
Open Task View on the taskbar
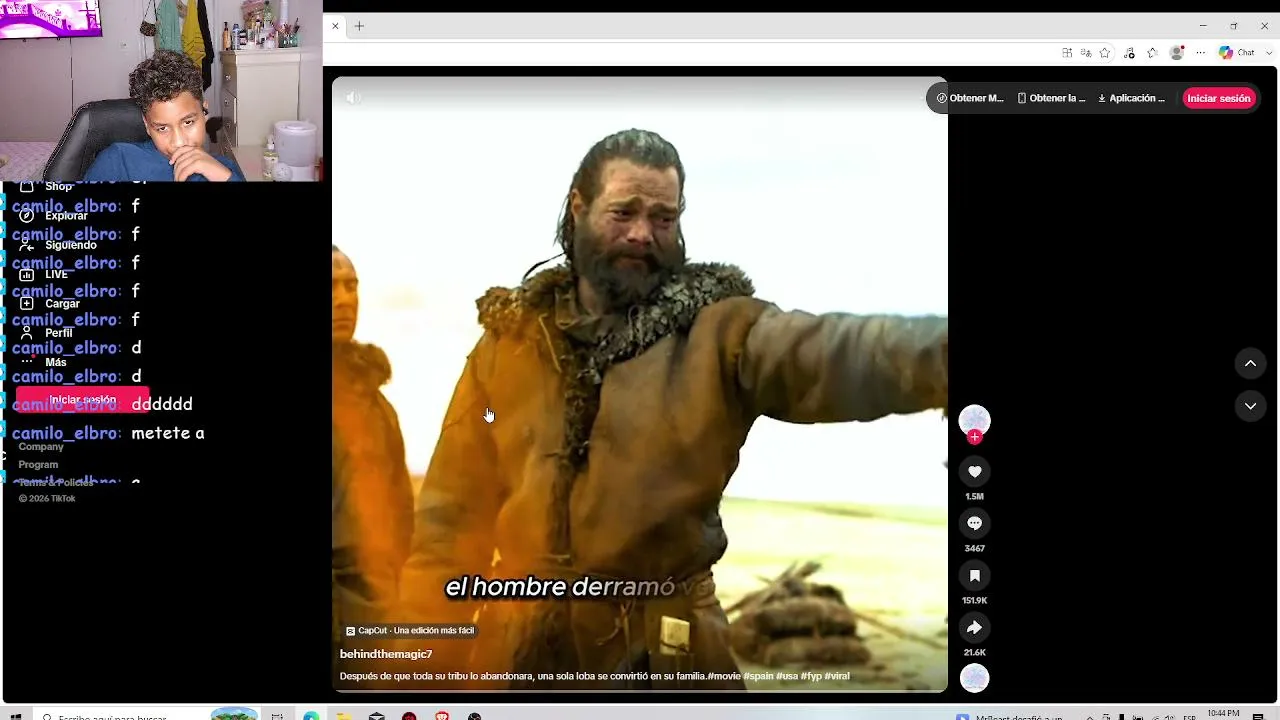tap(277, 716)
